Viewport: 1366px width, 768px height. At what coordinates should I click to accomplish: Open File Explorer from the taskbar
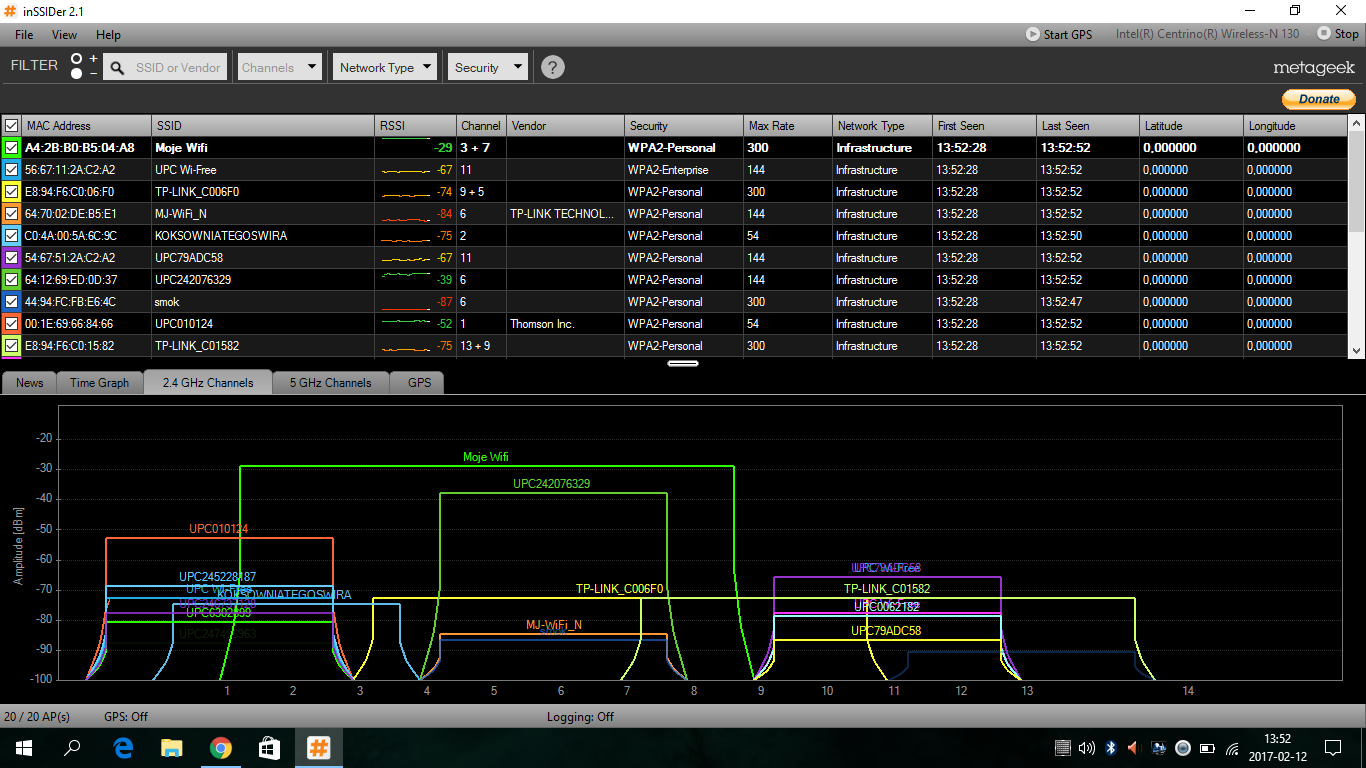(172, 748)
